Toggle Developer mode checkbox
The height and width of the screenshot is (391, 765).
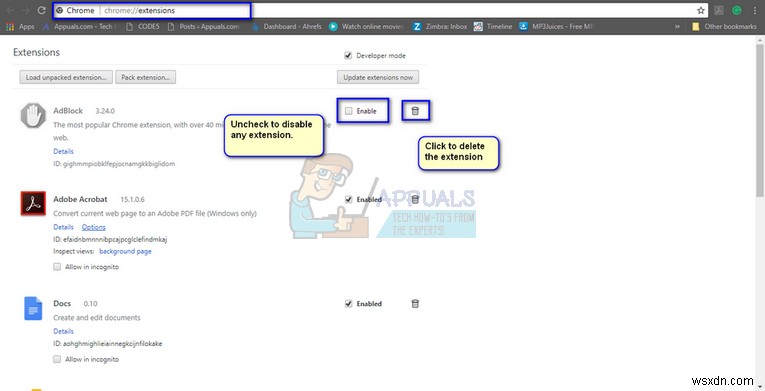coord(348,56)
